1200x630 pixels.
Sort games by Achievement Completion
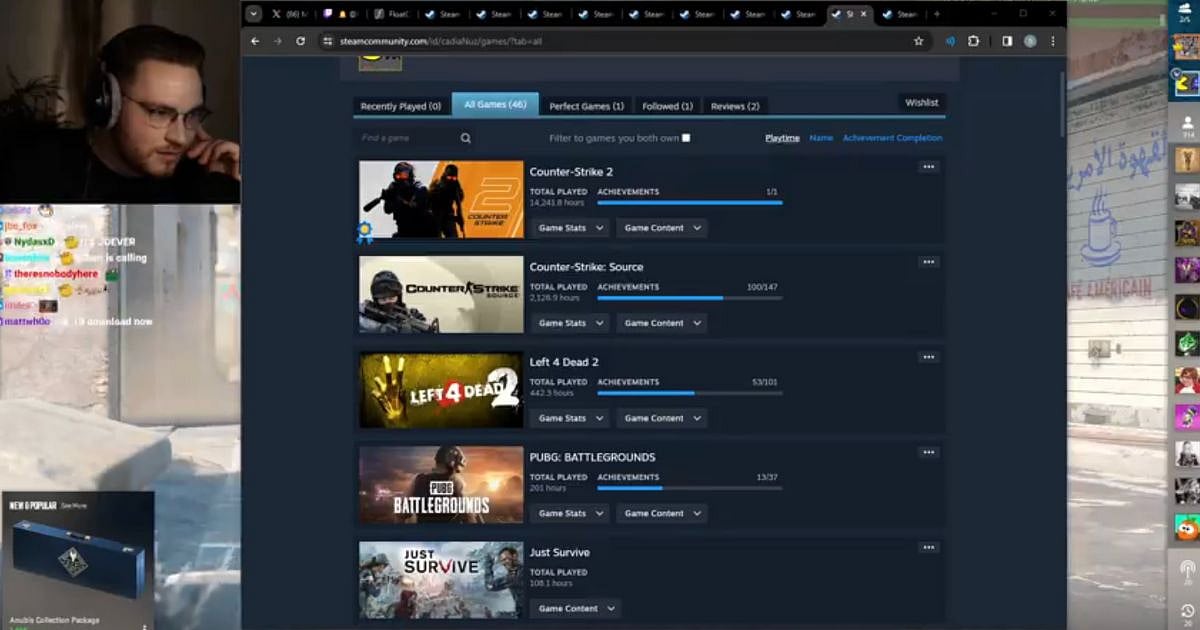(x=892, y=138)
